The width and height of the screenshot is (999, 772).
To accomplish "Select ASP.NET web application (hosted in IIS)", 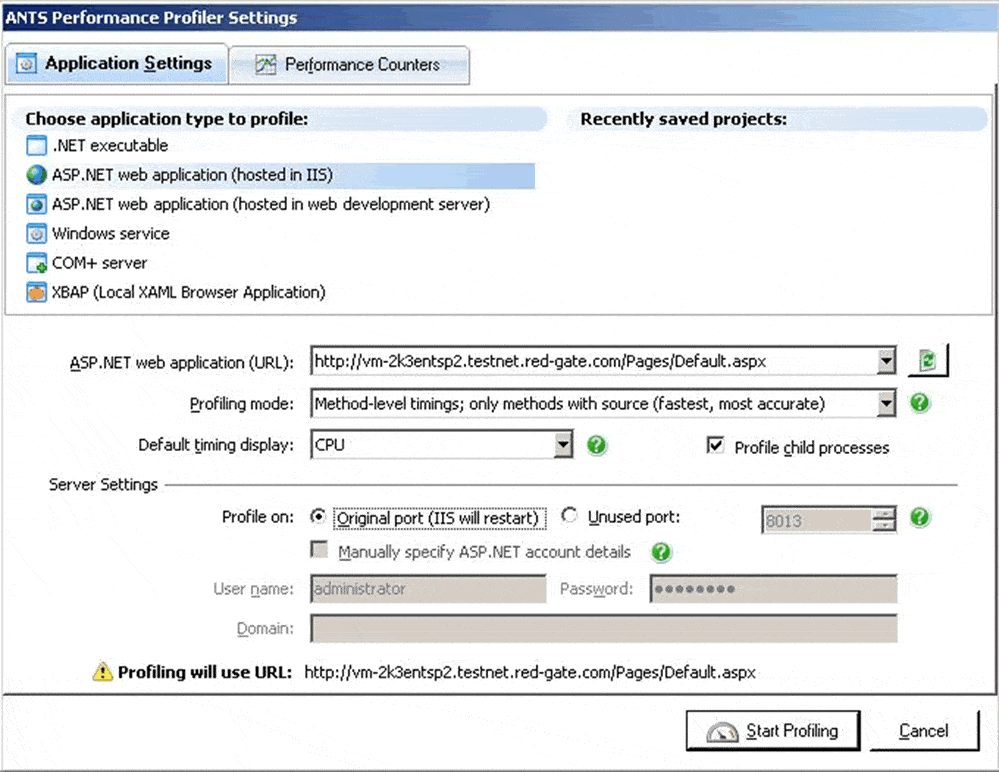I will click(x=280, y=175).
